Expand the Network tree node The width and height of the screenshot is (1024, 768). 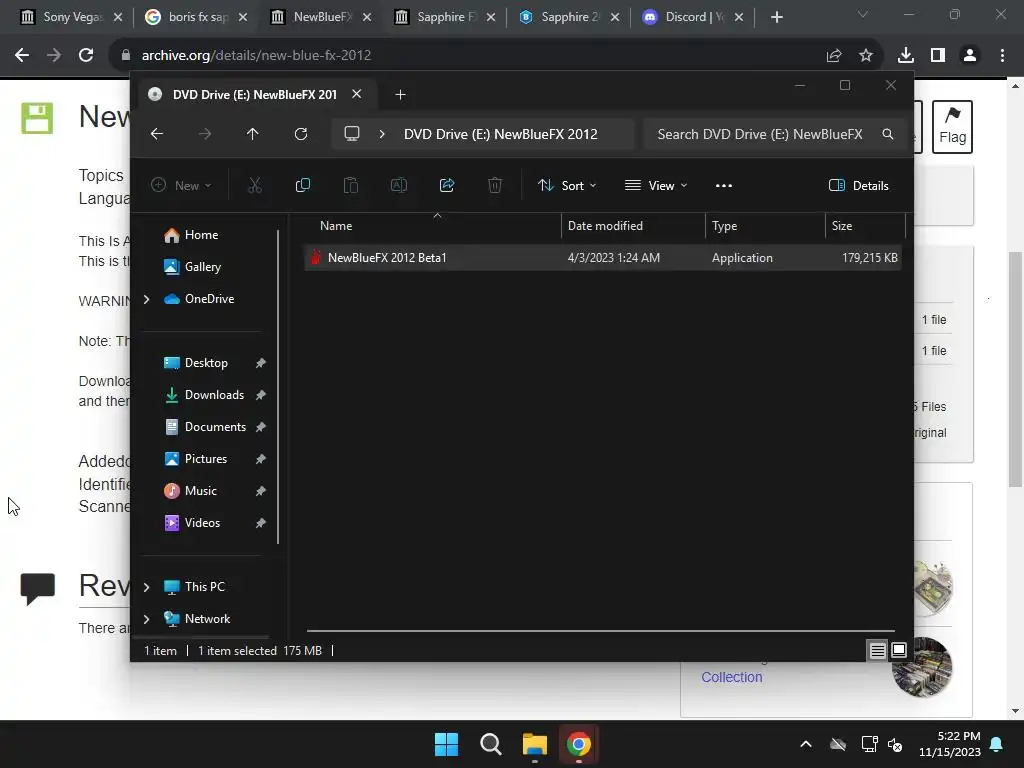[x=146, y=619]
